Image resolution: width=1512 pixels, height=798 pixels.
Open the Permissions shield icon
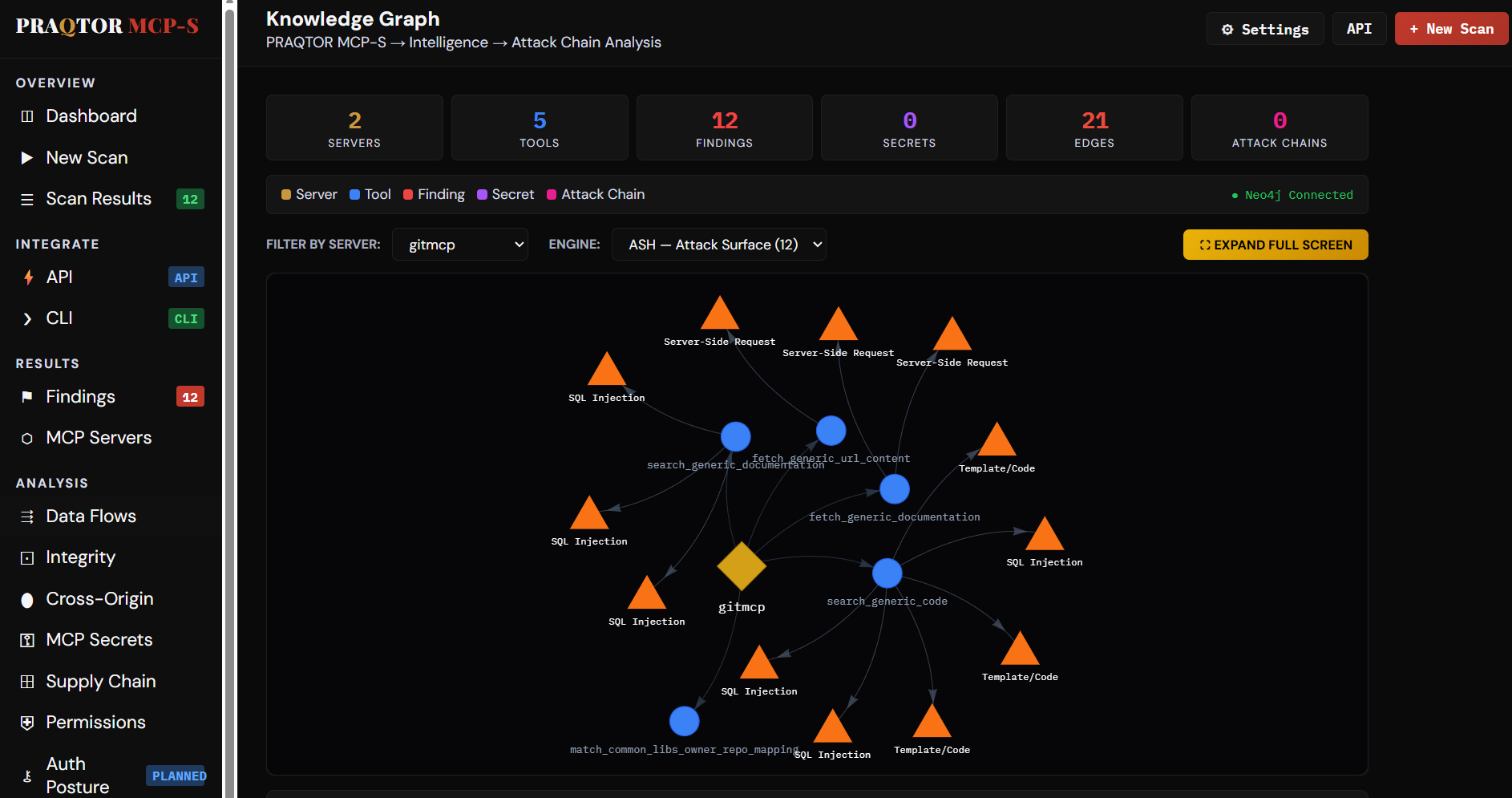(27, 722)
